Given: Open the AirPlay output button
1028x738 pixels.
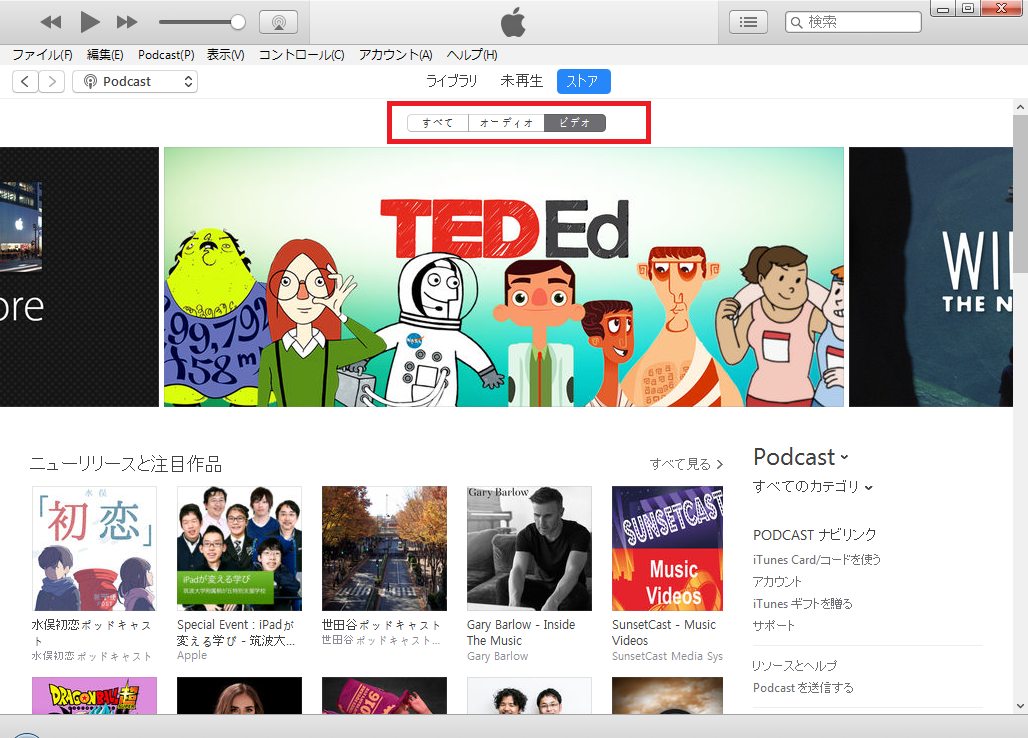Looking at the screenshot, I should [x=279, y=22].
